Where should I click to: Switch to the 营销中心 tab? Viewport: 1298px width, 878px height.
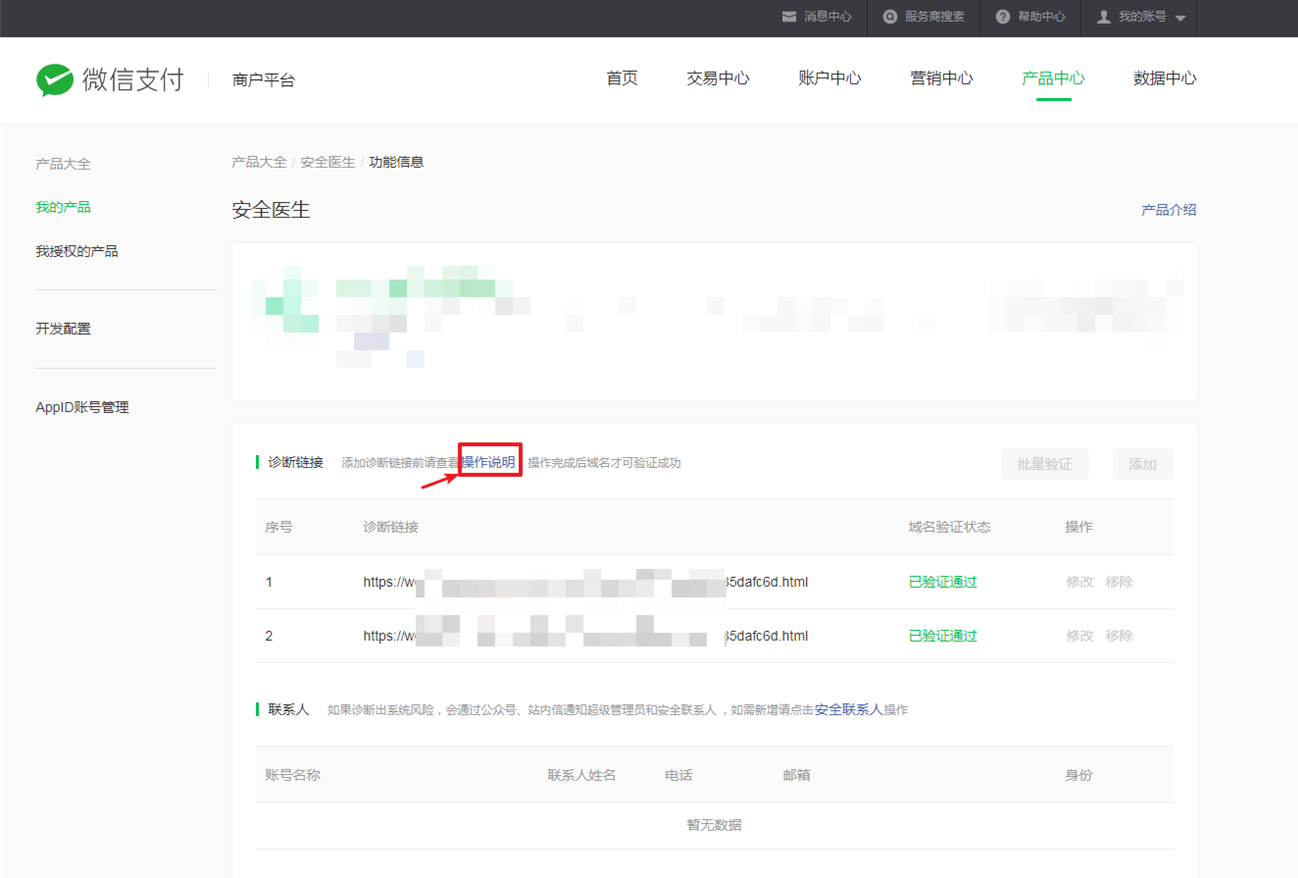click(x=942, y=78)
